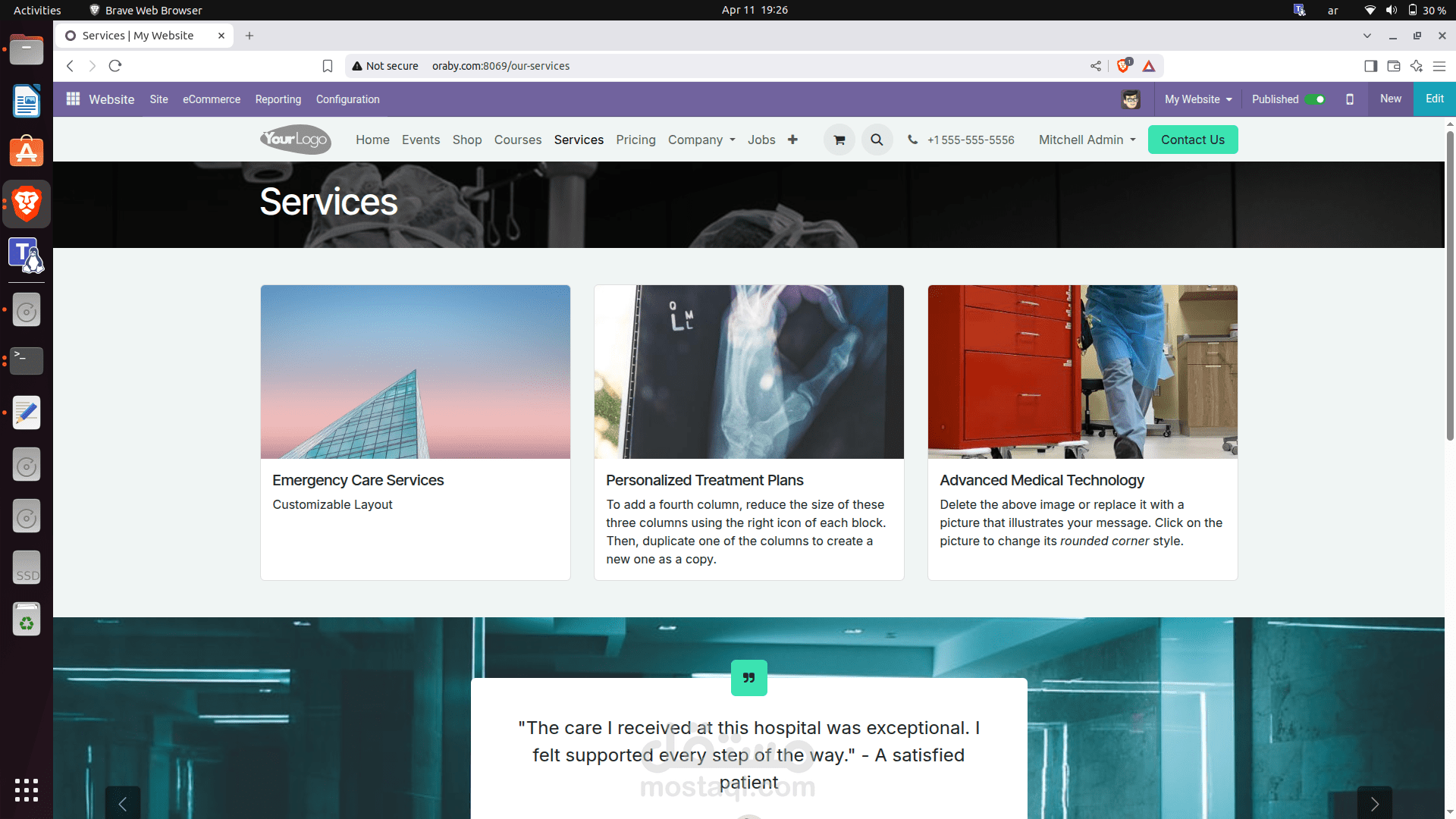Switch to mobile preview icon
This screenshot has height=819, width=1456.
(x=1349, y=99)
